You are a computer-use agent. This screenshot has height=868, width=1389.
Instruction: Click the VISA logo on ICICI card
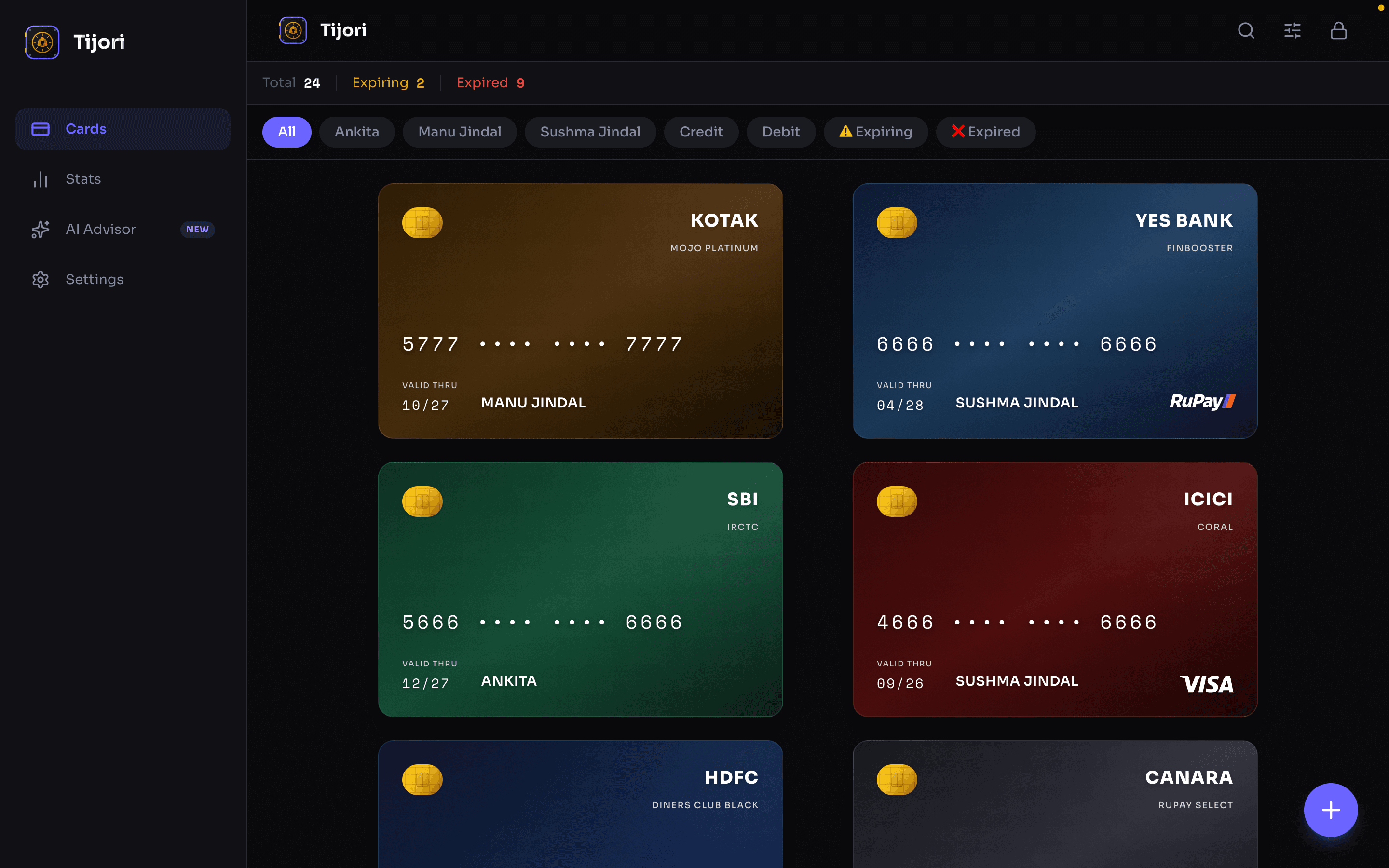[1207, 684]
